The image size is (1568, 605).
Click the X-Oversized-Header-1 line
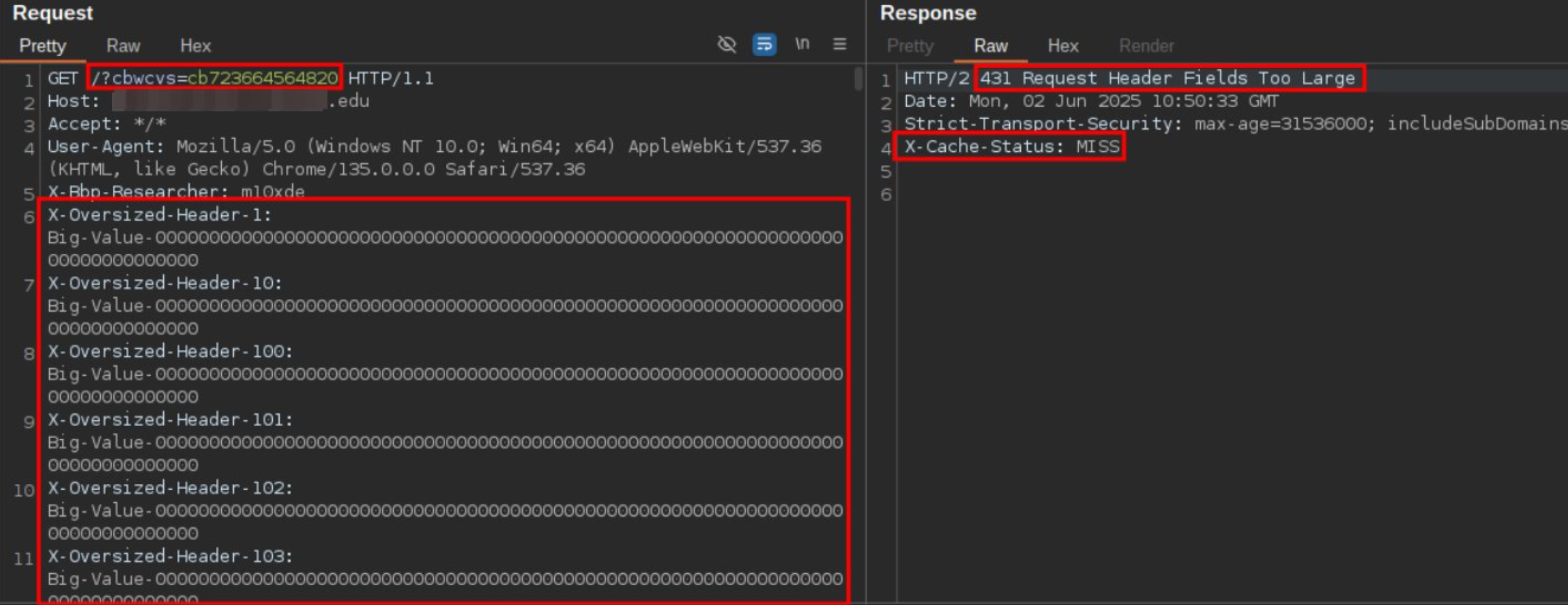pos(159,214)
